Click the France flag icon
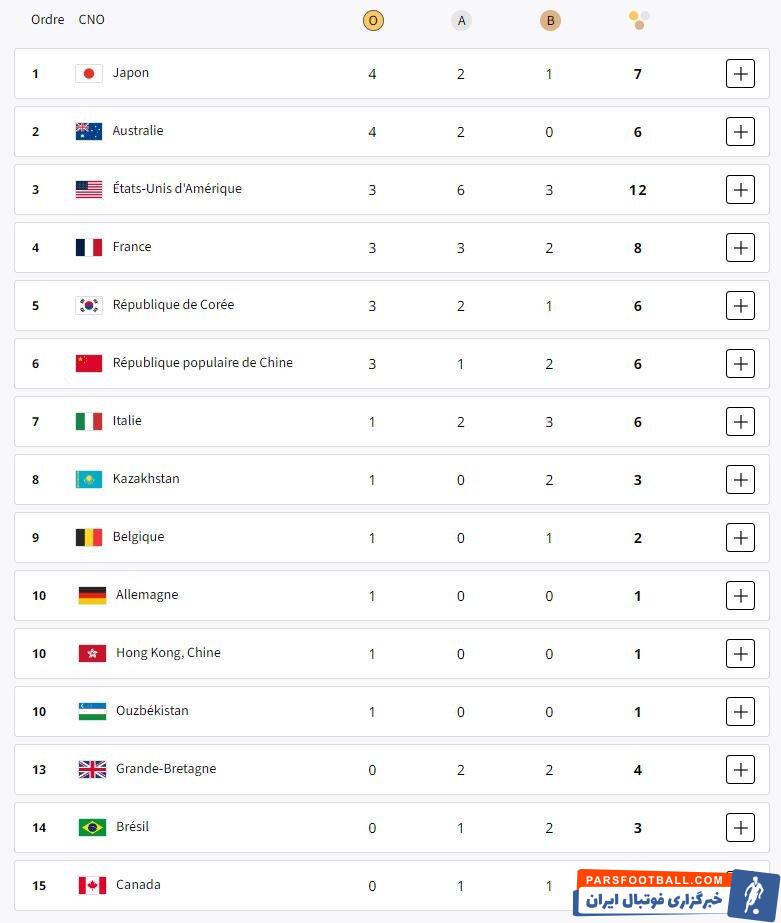 coord(89,247)
